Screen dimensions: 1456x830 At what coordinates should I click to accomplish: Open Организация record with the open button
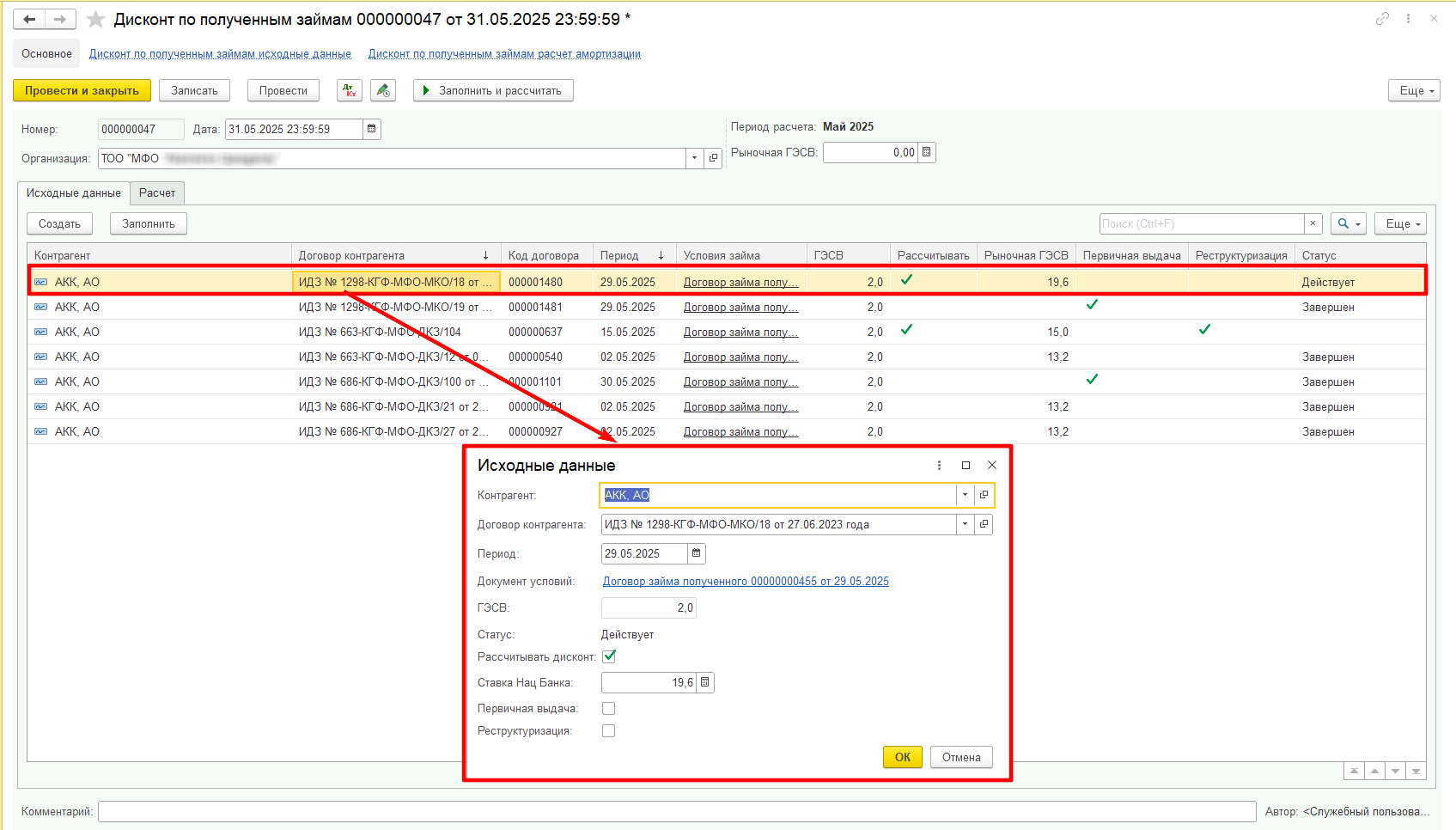coord(713,158)
